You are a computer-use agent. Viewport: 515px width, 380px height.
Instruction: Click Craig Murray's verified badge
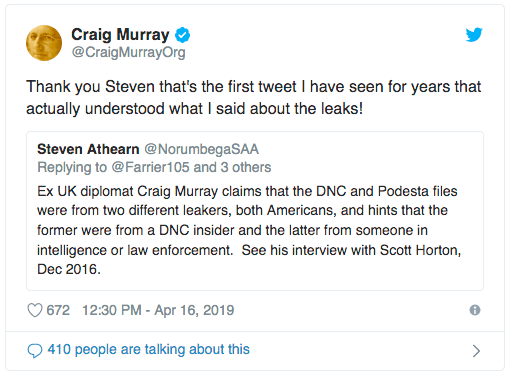(x=183, y=35)
